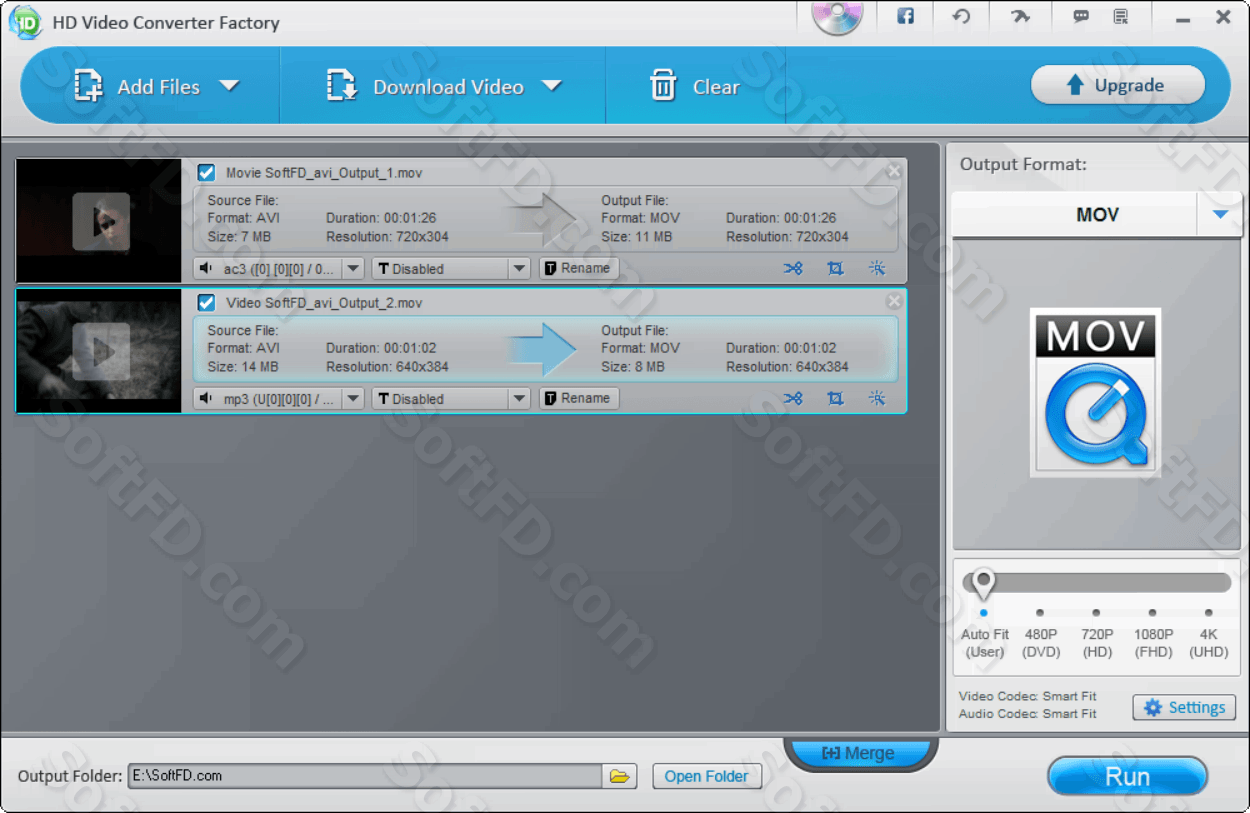Image resolution: width=1250 pixels, height=813 pixels.
Task: Open the codec Settings button
Action: 1184,707
